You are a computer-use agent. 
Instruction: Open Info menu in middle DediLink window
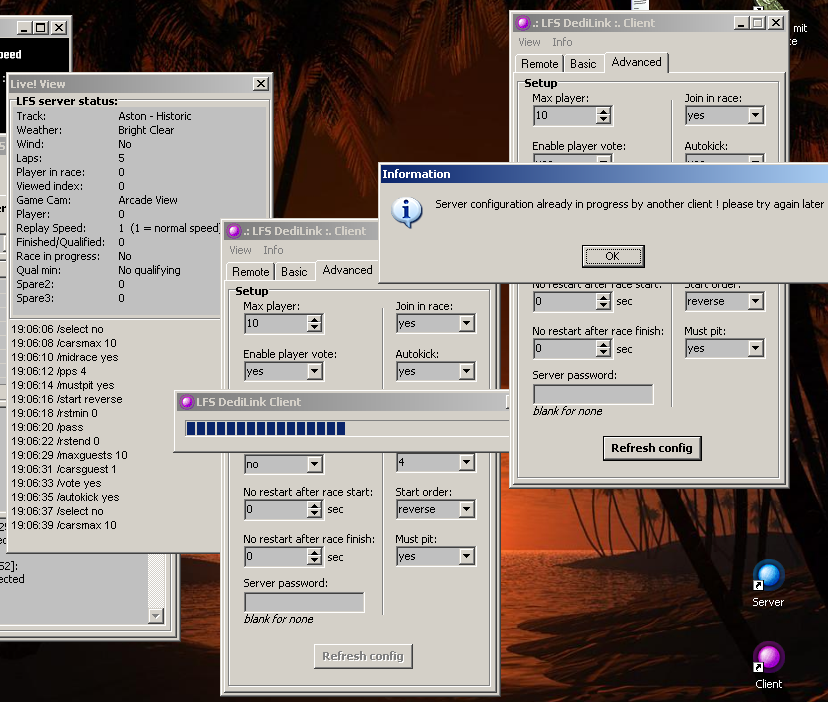[273, 250]
